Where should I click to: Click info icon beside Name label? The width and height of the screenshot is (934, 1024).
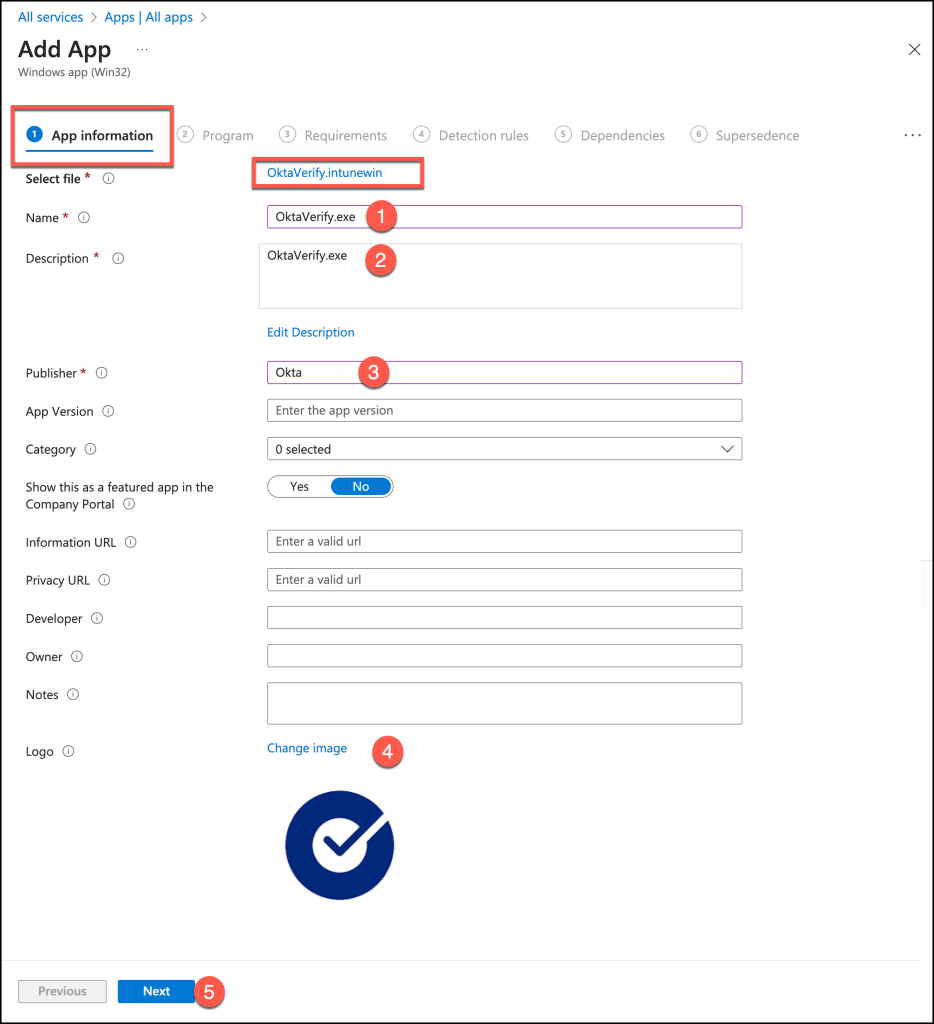(x=85, y=217)
